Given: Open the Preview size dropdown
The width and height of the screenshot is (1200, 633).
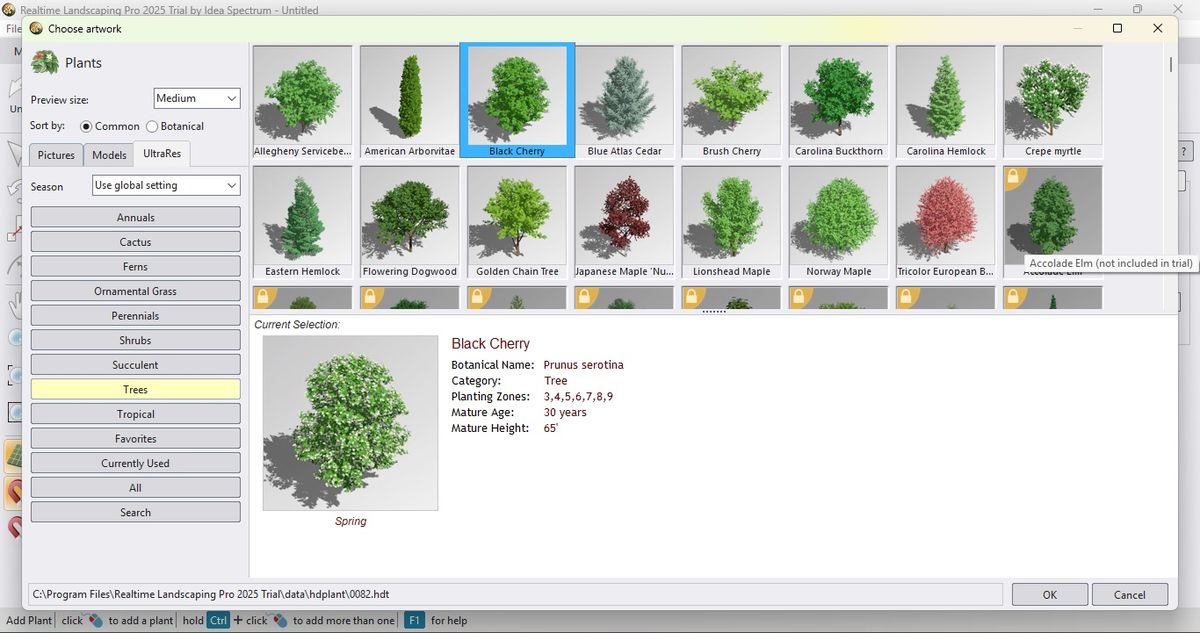Looking at the screenshot, I should (x=196, y=98).
